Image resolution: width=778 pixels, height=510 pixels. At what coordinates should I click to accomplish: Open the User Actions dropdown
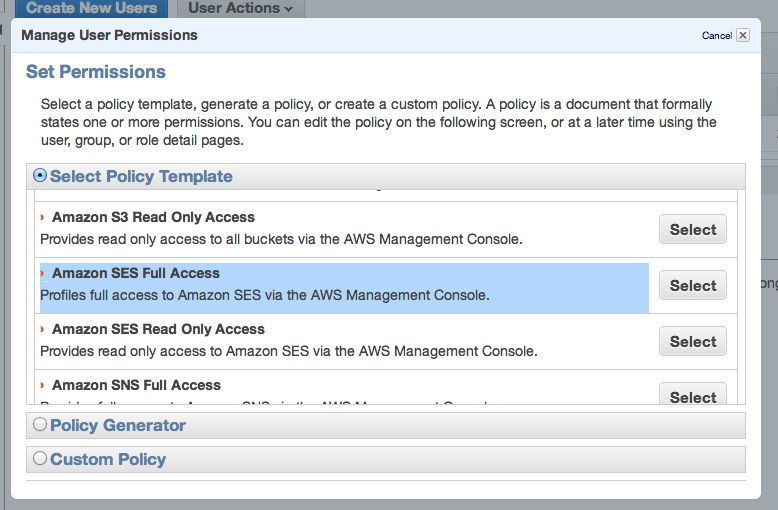[241, 8]
